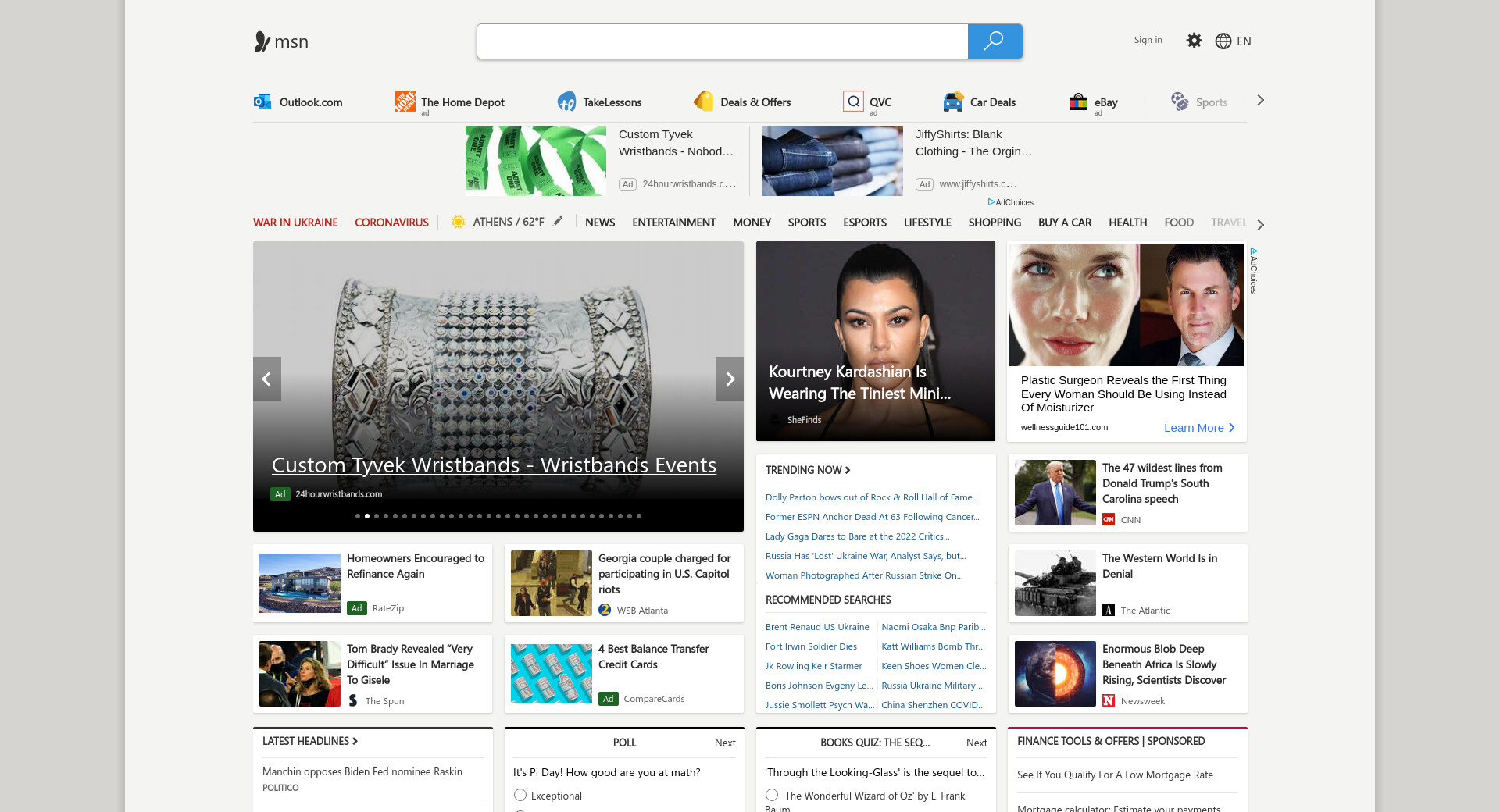This screenshot has width=1500, height=812.
Task: Open the eBay shopping bag icon
Action: [1078, 101]
